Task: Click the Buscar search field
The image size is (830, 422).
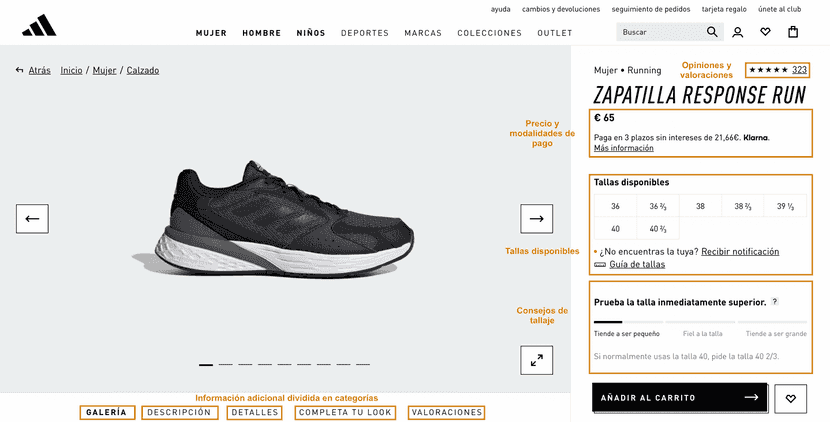Action: tap(662, 32)
